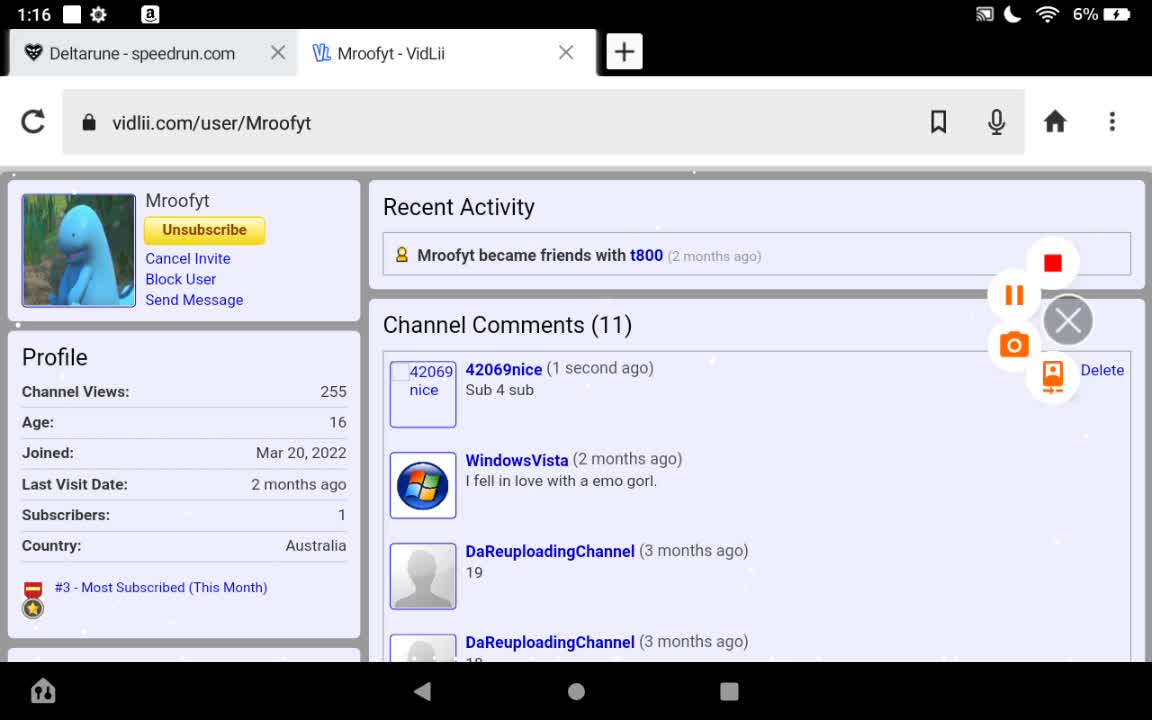Select the Channel Views value 255
1152x720 pixels.
333,392
